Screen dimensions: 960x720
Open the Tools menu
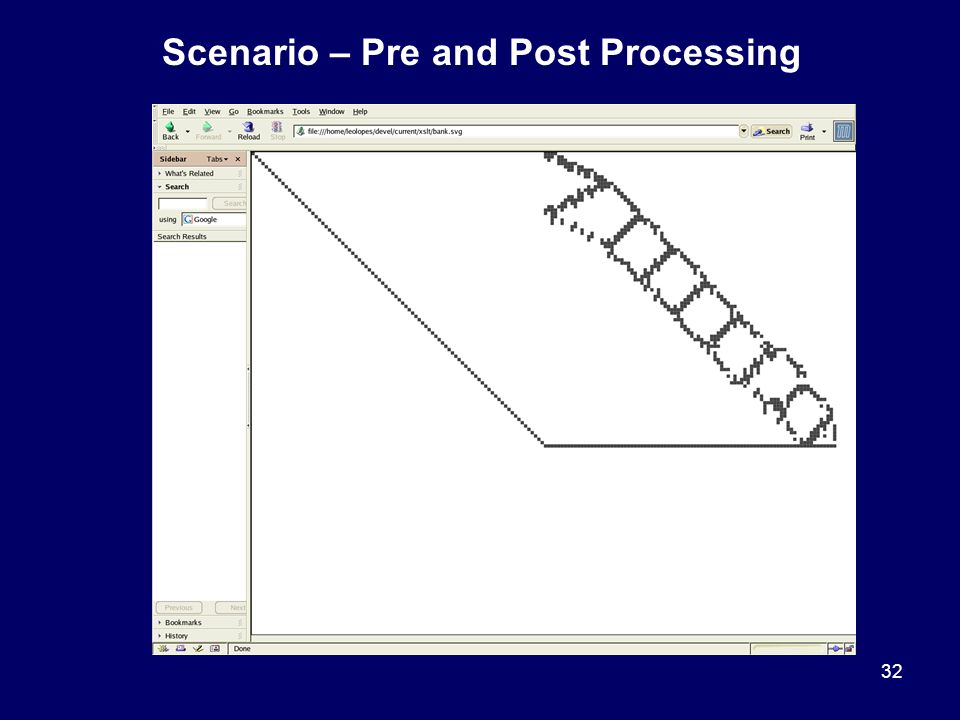coord(301,111)
